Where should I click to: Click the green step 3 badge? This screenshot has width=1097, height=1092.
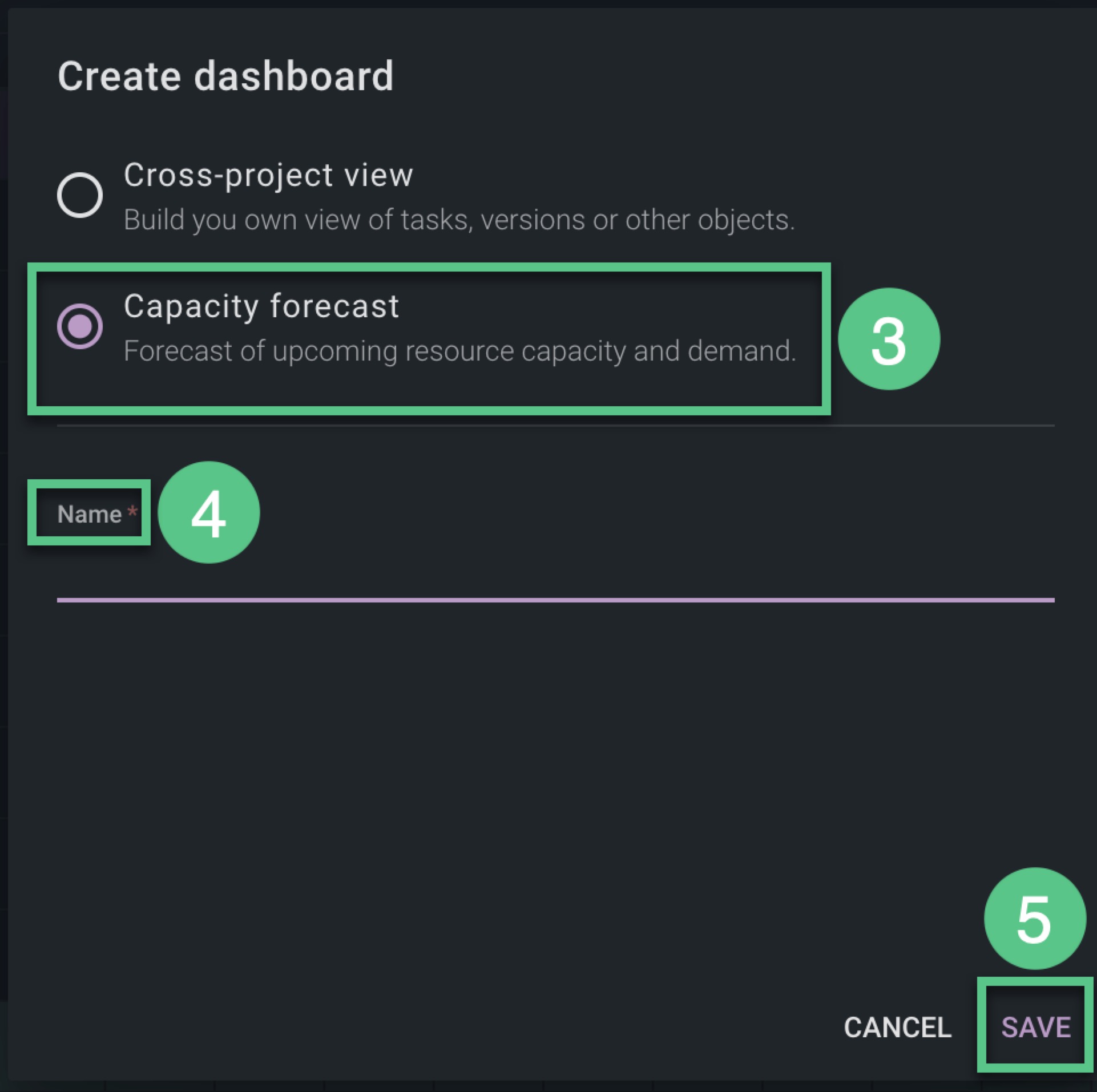click(888, 339)
